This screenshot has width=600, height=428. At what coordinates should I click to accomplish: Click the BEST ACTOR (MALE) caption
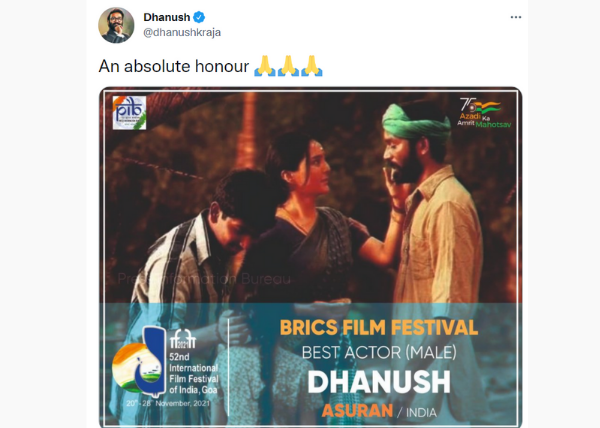click(x=379, y=352)
